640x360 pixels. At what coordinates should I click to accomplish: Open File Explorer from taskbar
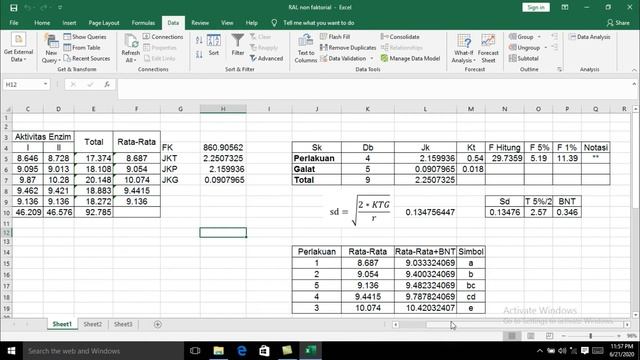pos(218,351)
